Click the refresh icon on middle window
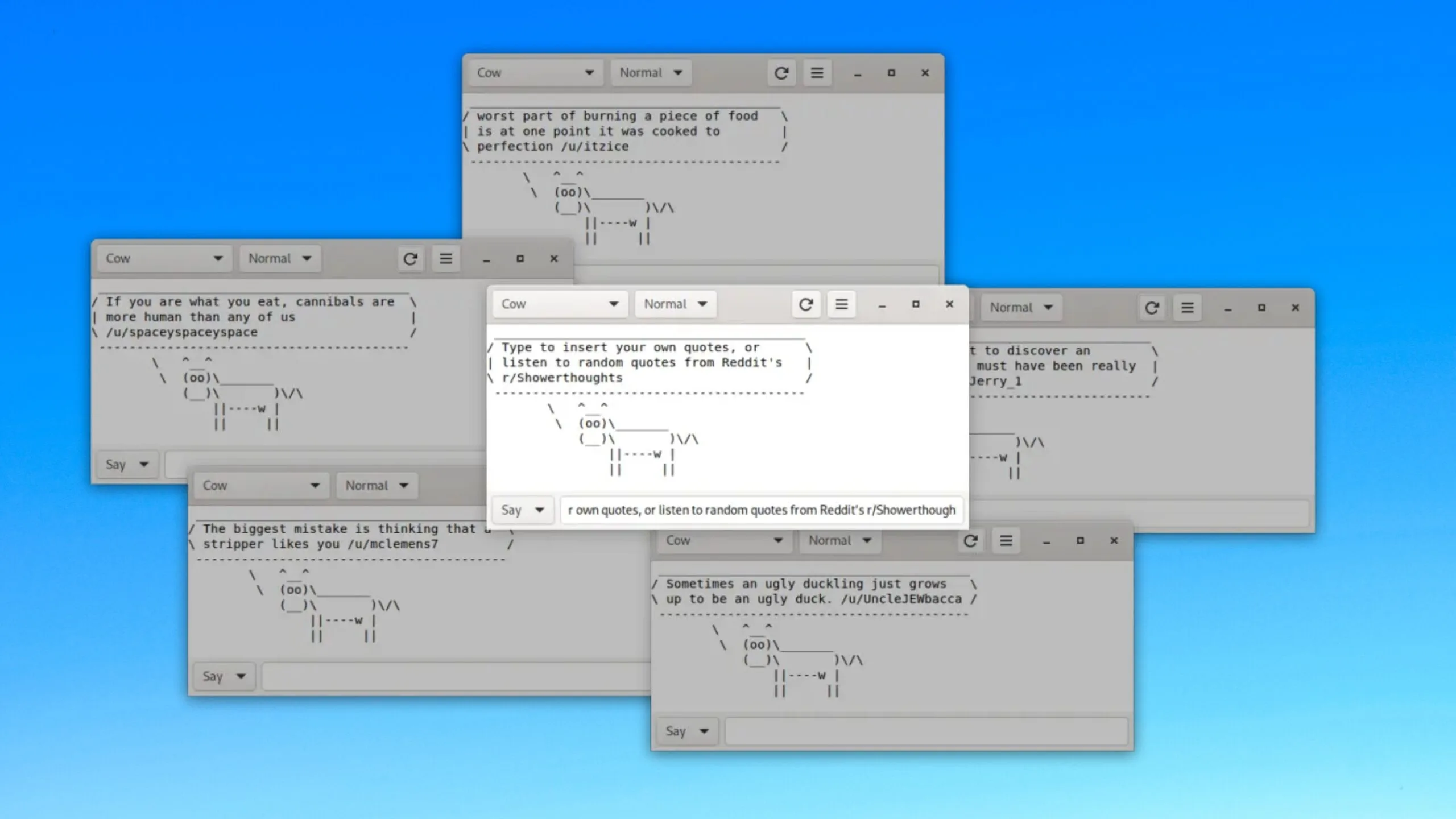This screenshot has height=819, width=1456. 806,303
